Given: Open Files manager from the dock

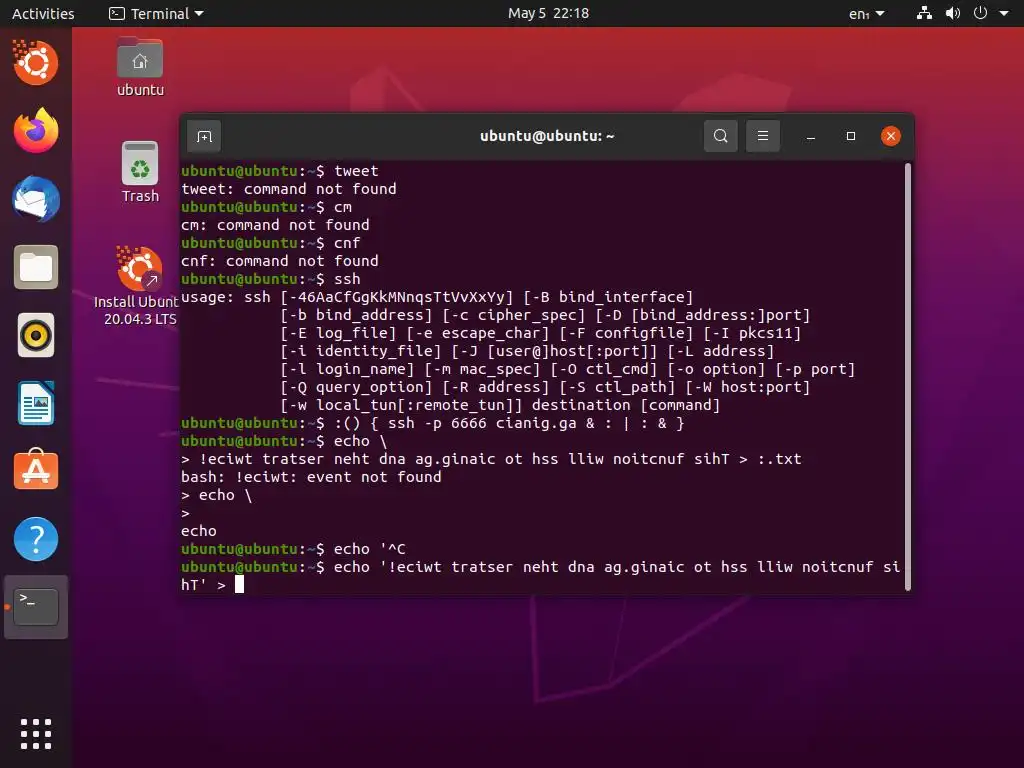Looking at the screenshot, I should click(x=36, y=267).
